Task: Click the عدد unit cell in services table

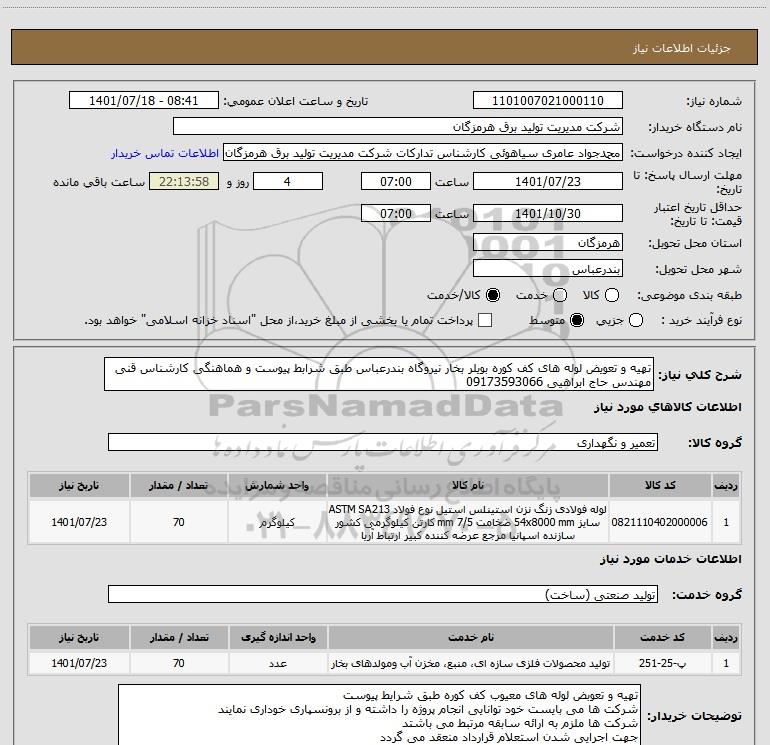Action: click(x=278, y=663)
